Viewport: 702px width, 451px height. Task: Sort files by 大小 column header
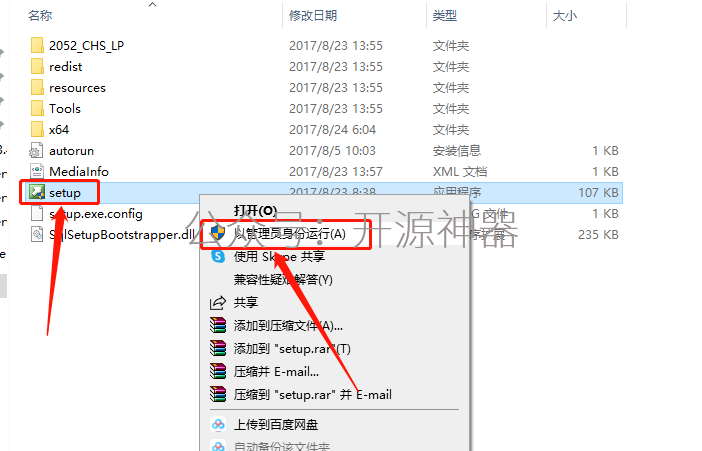coord(565,16)
